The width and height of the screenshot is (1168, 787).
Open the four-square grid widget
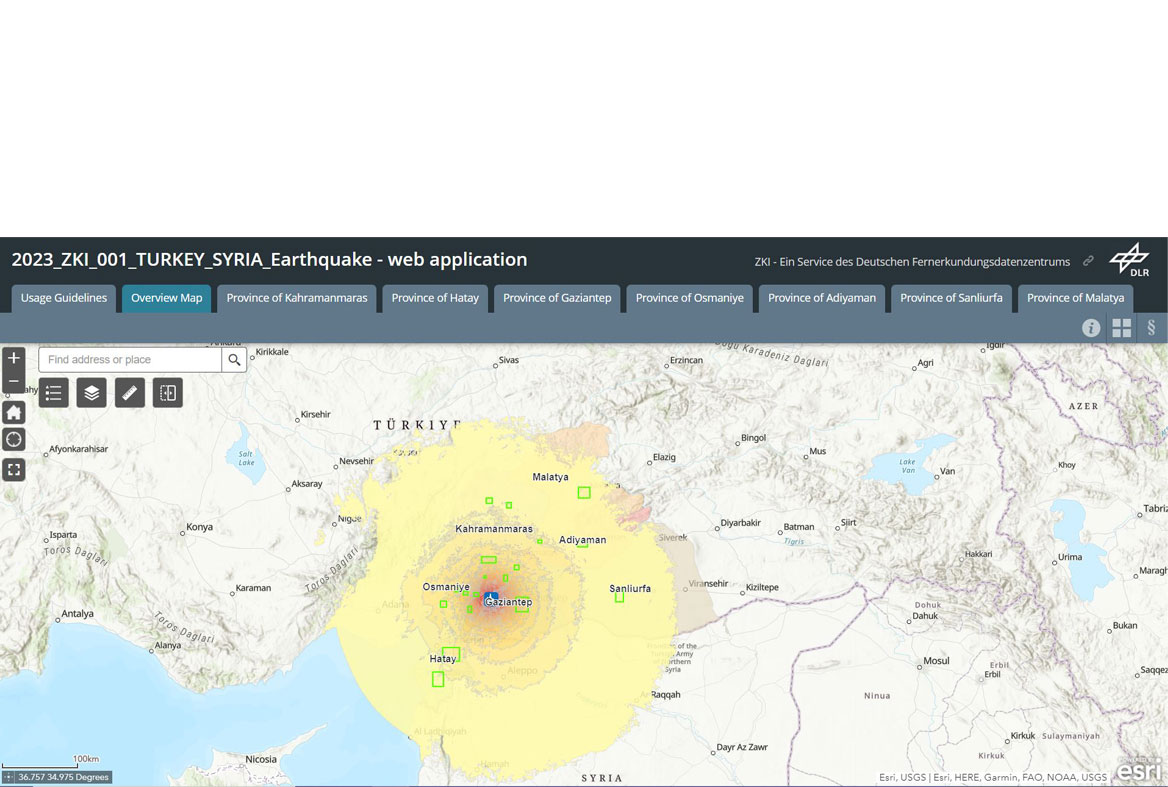[1122, 328]
